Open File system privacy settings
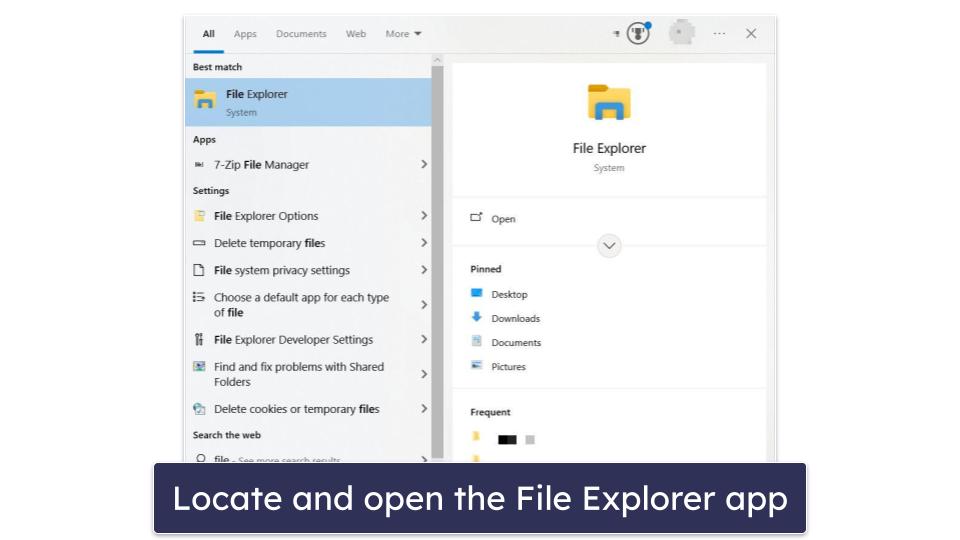This screenshot has height=540, width=960. (x=308, y=270)
